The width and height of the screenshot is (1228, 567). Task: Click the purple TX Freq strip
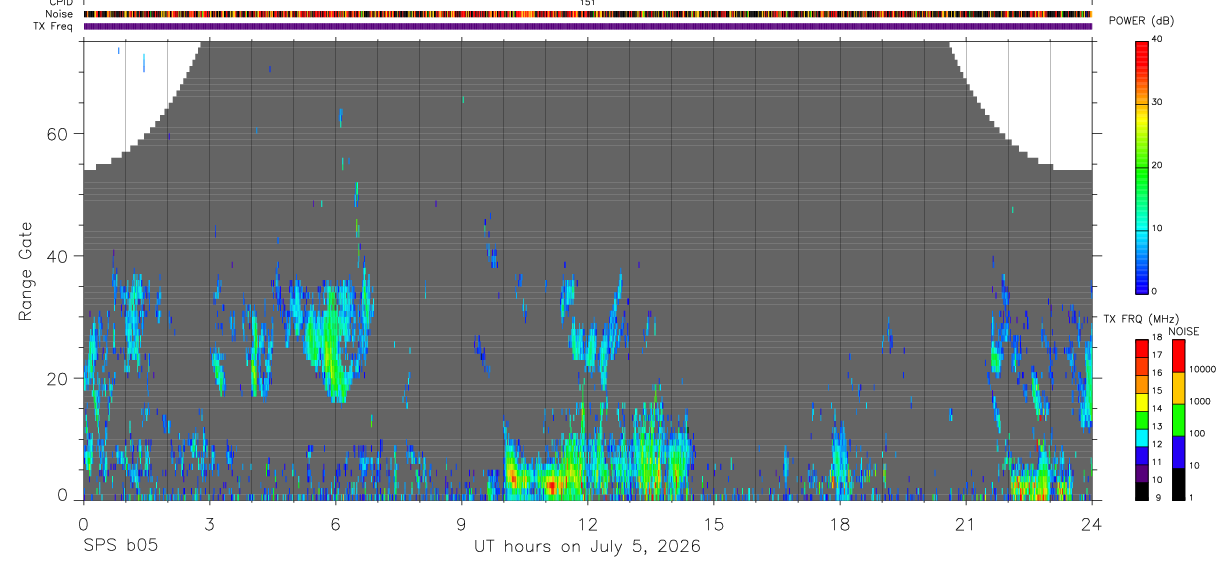coord(587,26)
